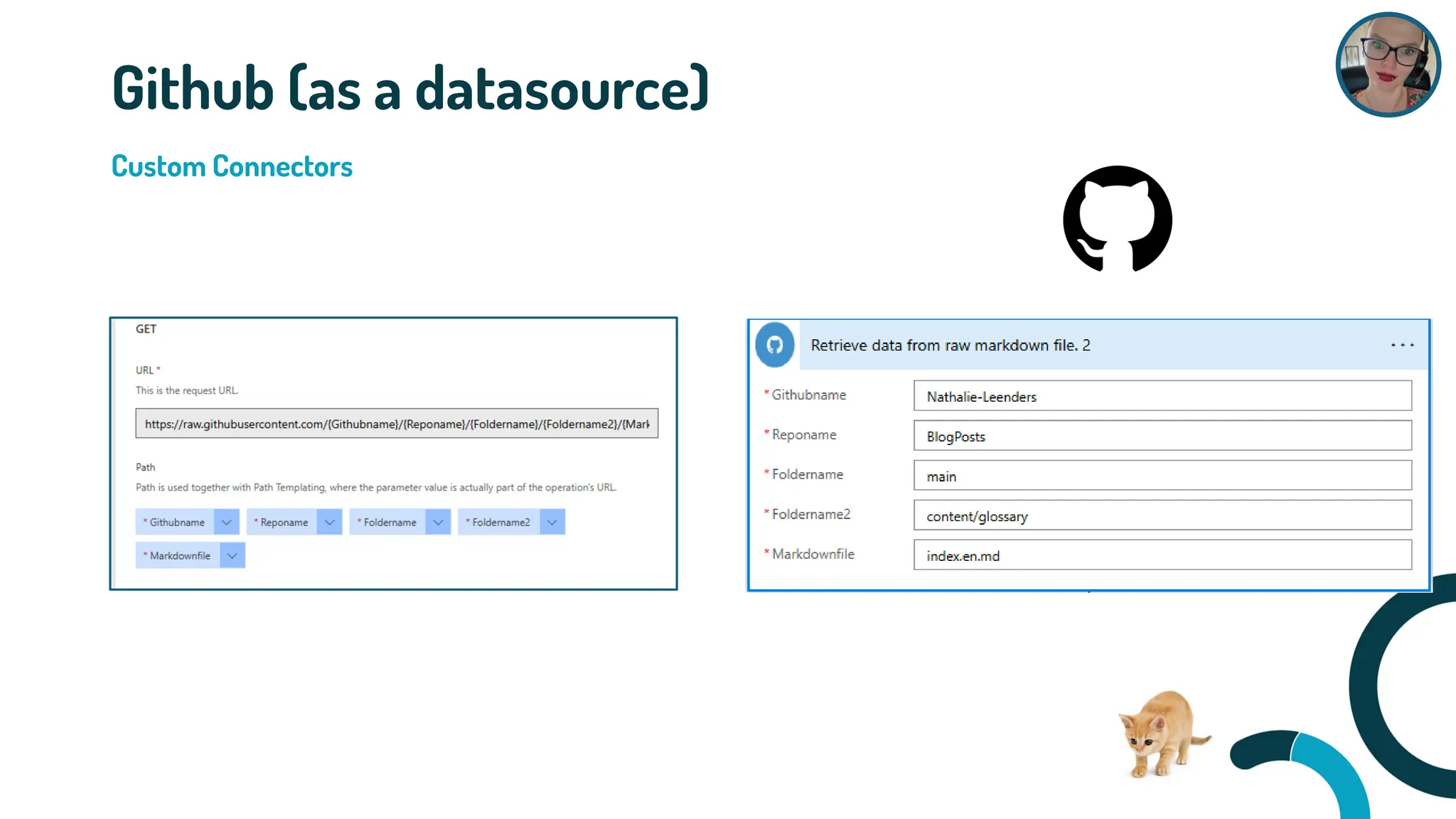Viewport: 1456px width, 819px height.
Task: Expand the Githubname path parameter dropdown
Action: click(x=226, y=522)
